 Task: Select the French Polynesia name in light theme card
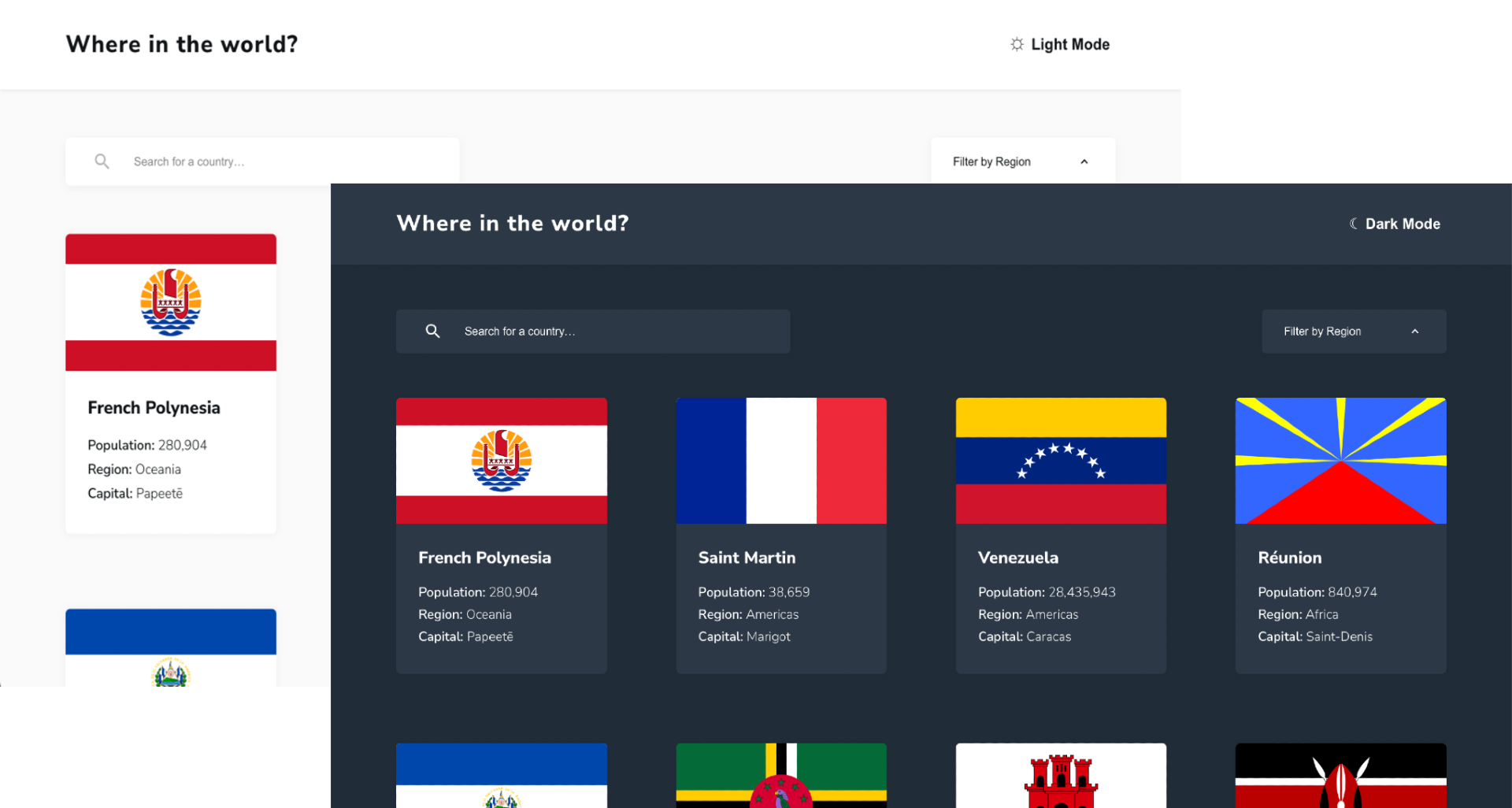tap(154, 408)
